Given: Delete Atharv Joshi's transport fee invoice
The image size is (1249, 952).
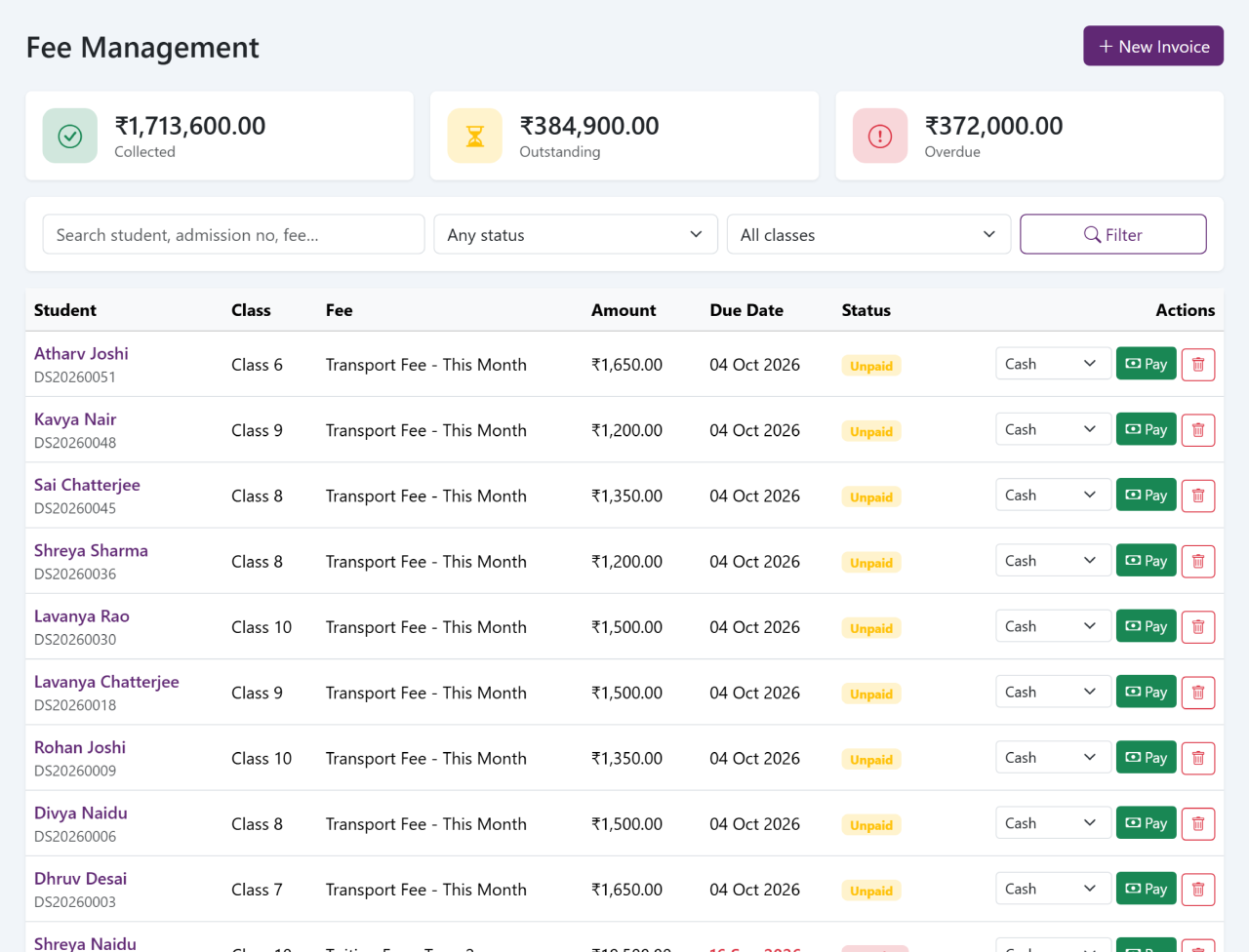Looking at the screenshot, I should pyautogui.click(x=1198, y=365).
